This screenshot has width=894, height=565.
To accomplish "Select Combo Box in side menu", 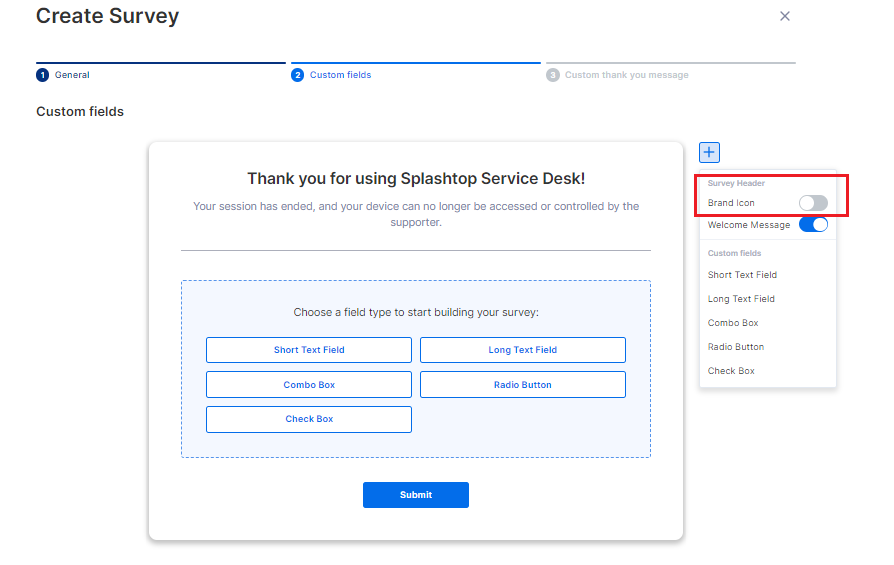I will [x=733, y=323].
